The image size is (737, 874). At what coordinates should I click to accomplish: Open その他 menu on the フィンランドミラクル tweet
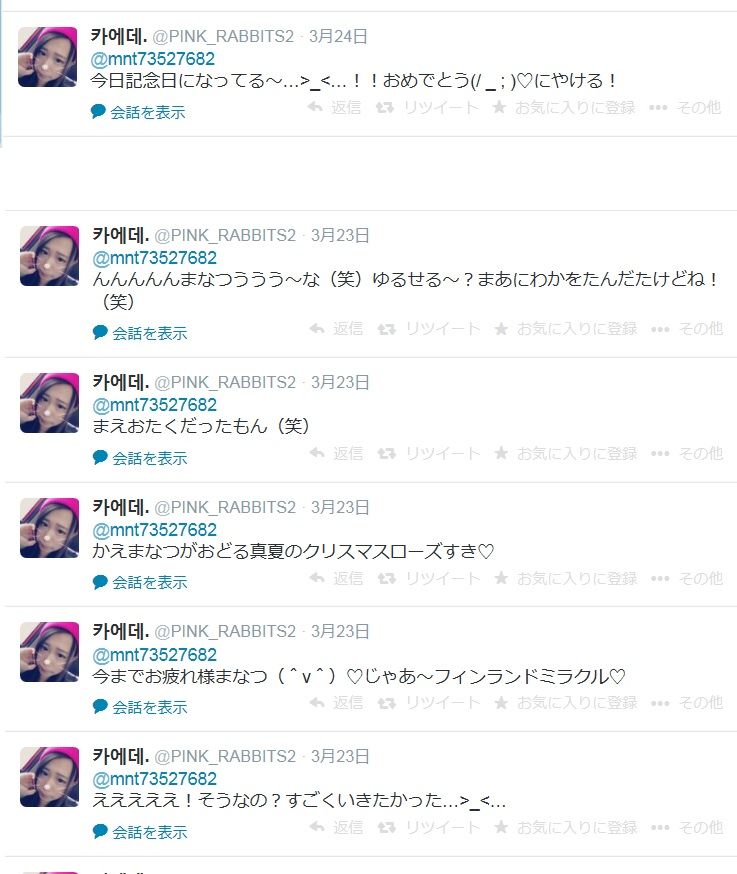[x=687, y=702]
